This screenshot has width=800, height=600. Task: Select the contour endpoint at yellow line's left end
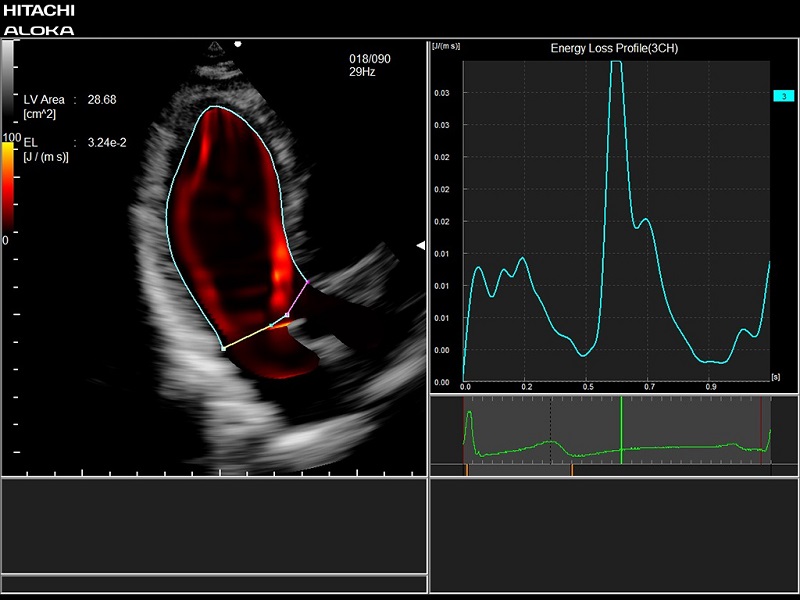(222, 348)
